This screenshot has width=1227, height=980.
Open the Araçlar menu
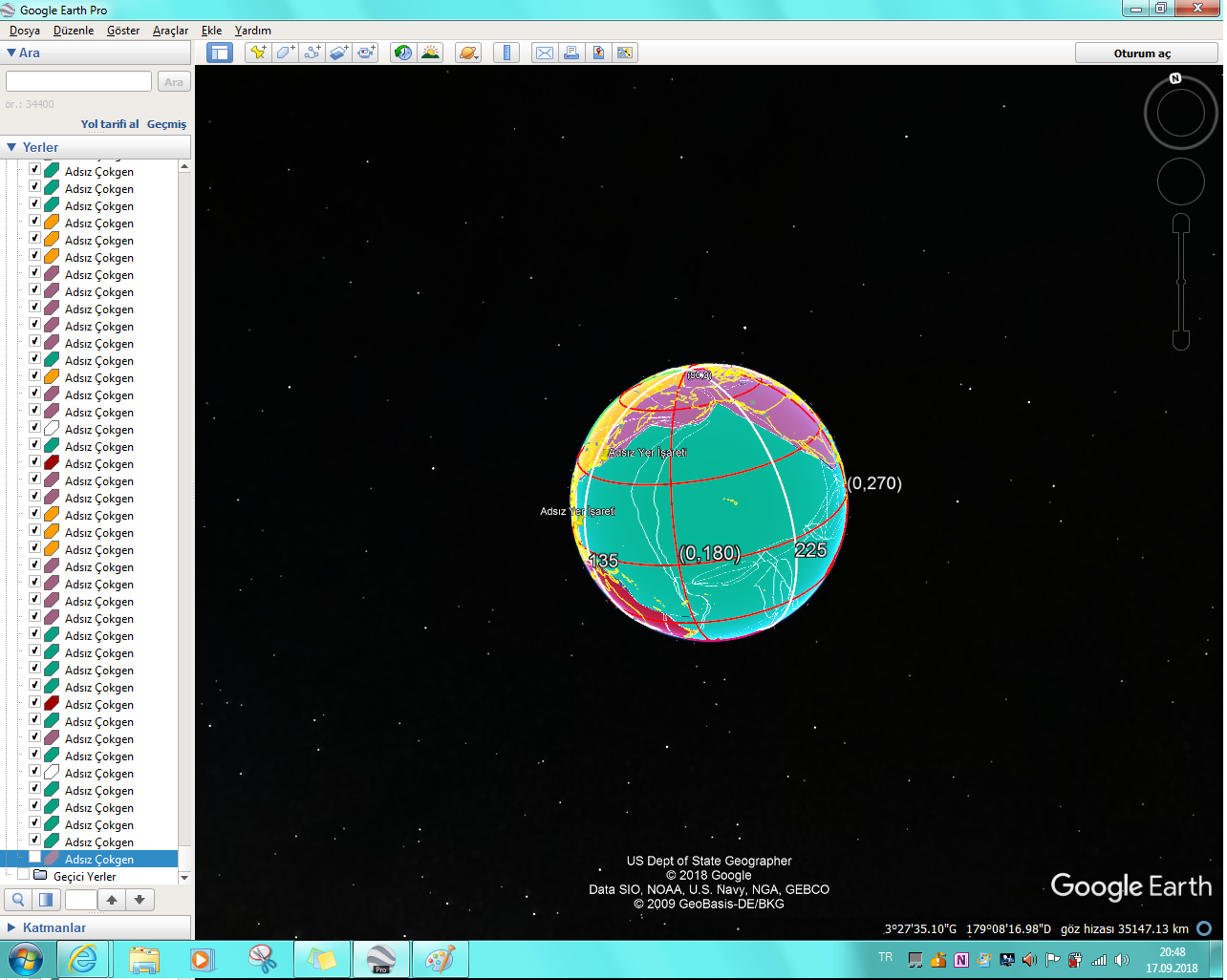170,31
